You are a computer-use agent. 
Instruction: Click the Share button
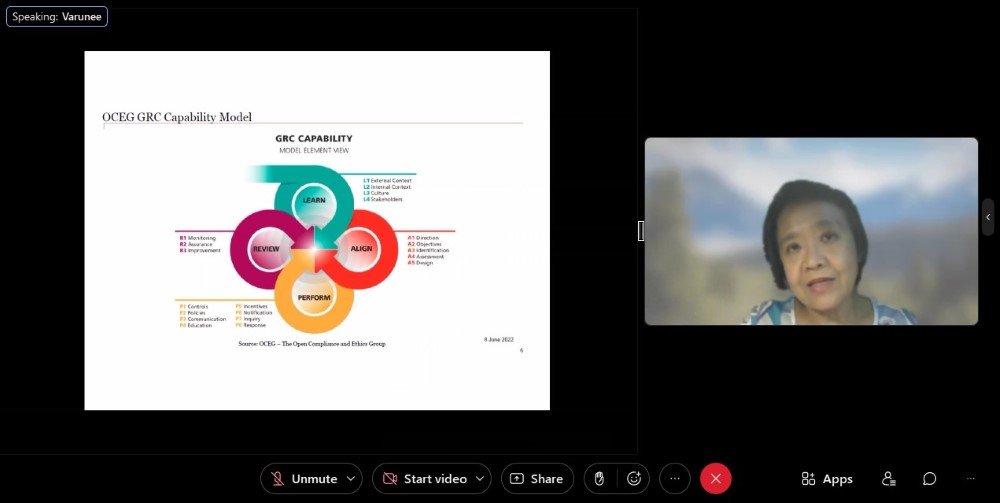537,479
